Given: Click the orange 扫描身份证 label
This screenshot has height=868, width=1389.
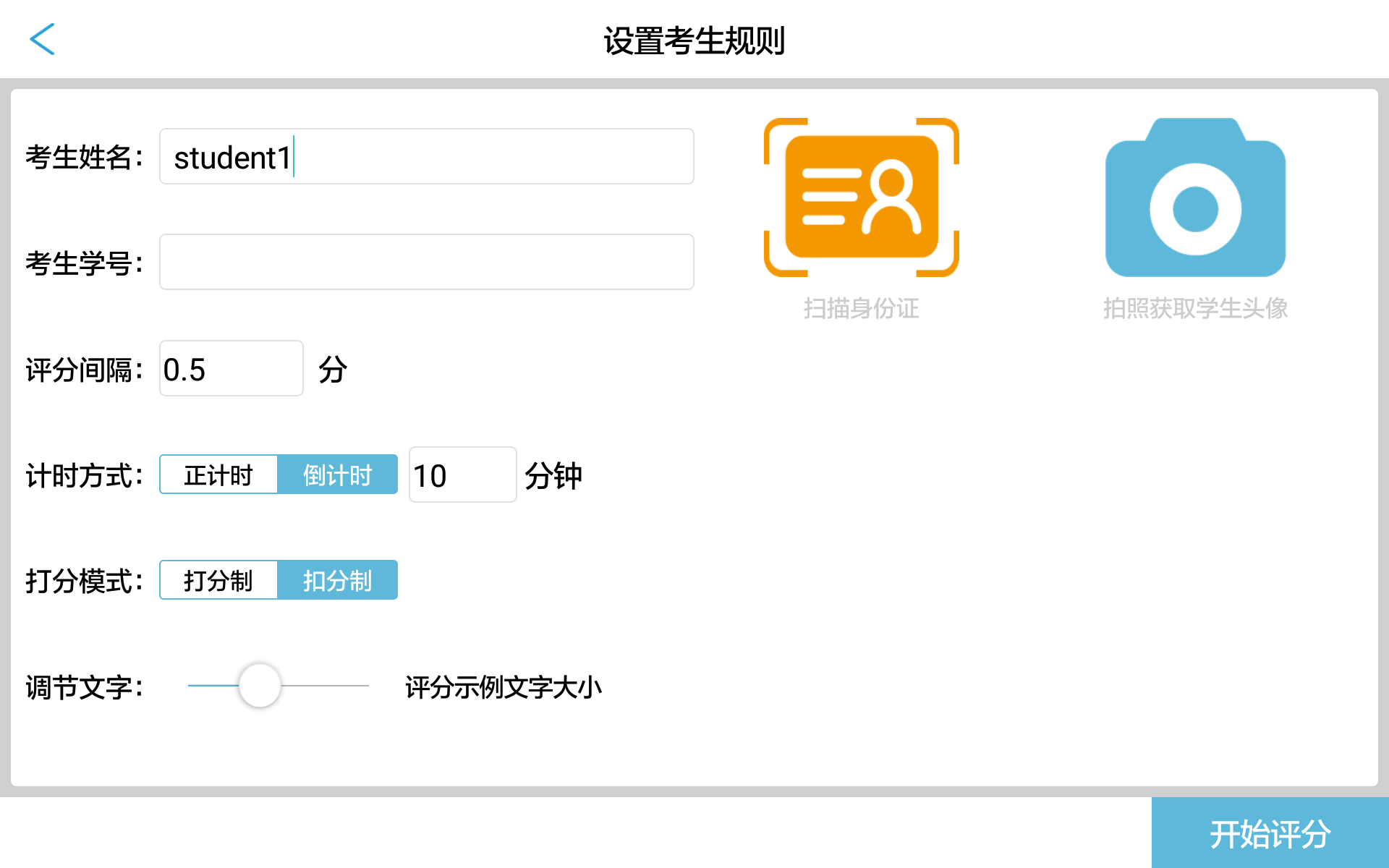Looking at the screenshot, I should (859, 310).
